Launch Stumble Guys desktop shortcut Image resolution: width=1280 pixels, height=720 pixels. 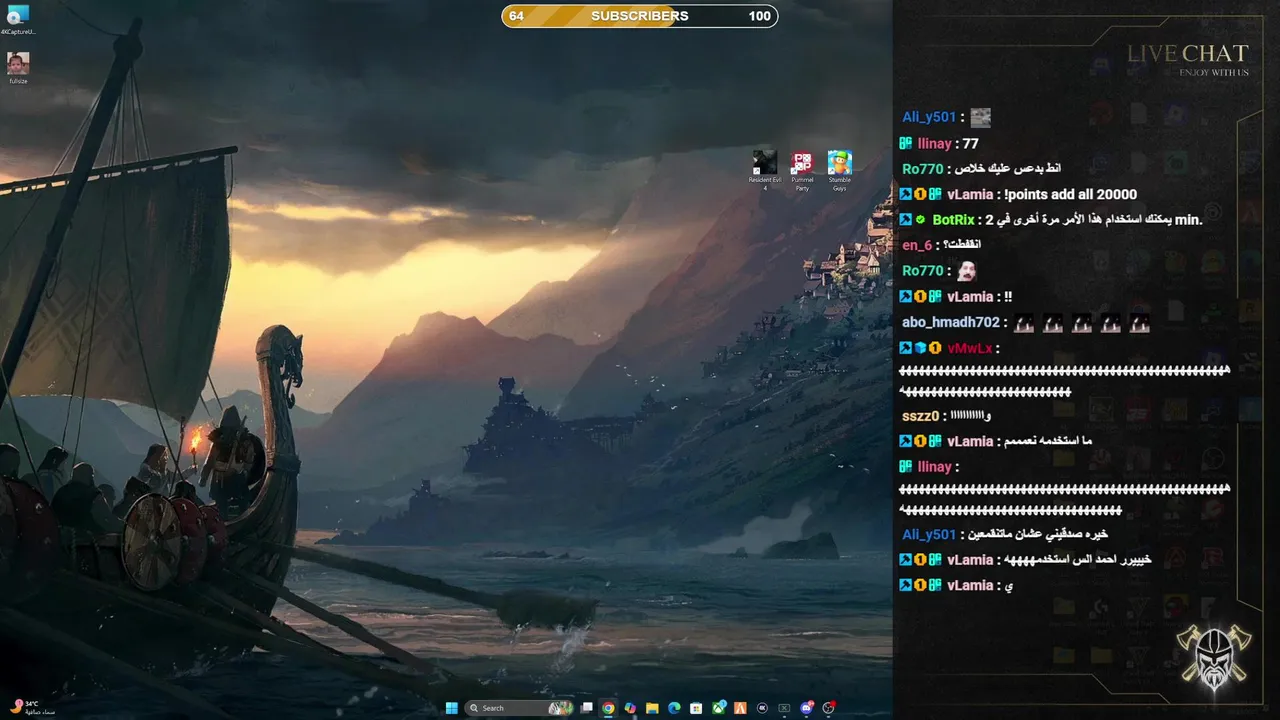coord(840,170)
